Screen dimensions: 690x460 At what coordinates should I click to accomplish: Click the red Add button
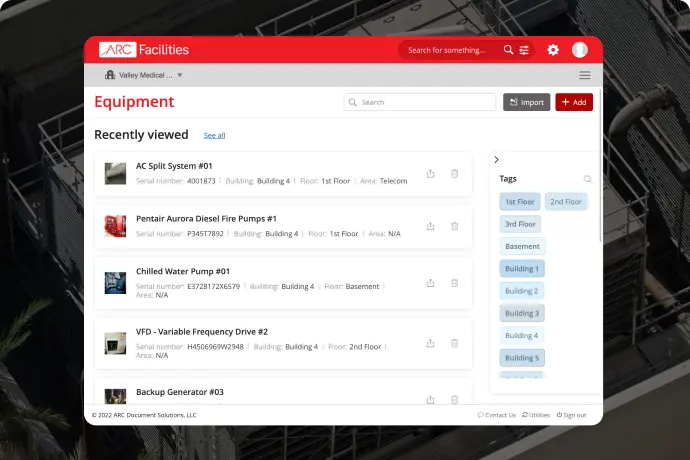coord(574,102)
